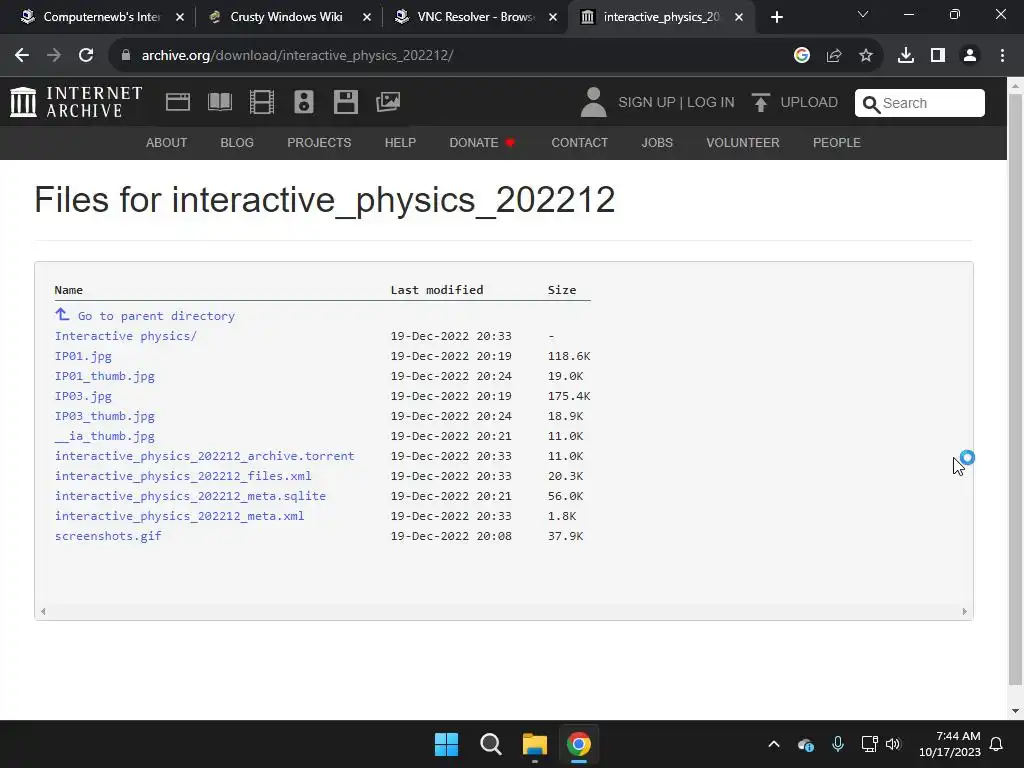Screen dimensions: 1024x768
Task: Open IP03_thumb.jpg file link
Action: (104, 416)
